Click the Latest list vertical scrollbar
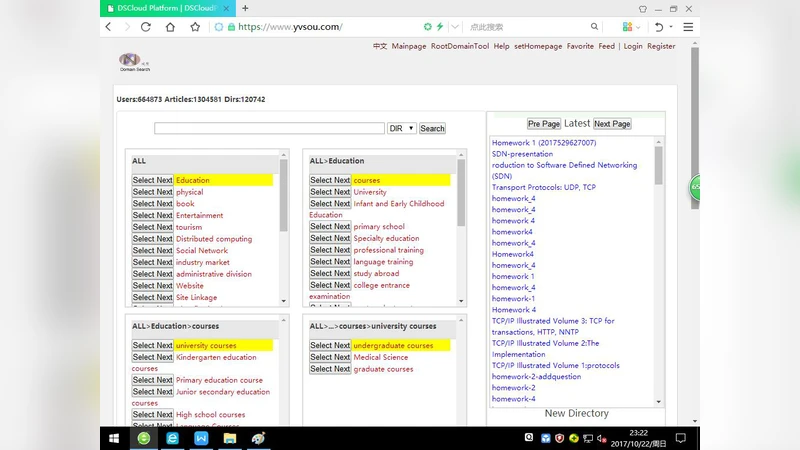The width and height of the screenshot is (800, 450). (x=659, y=270)
